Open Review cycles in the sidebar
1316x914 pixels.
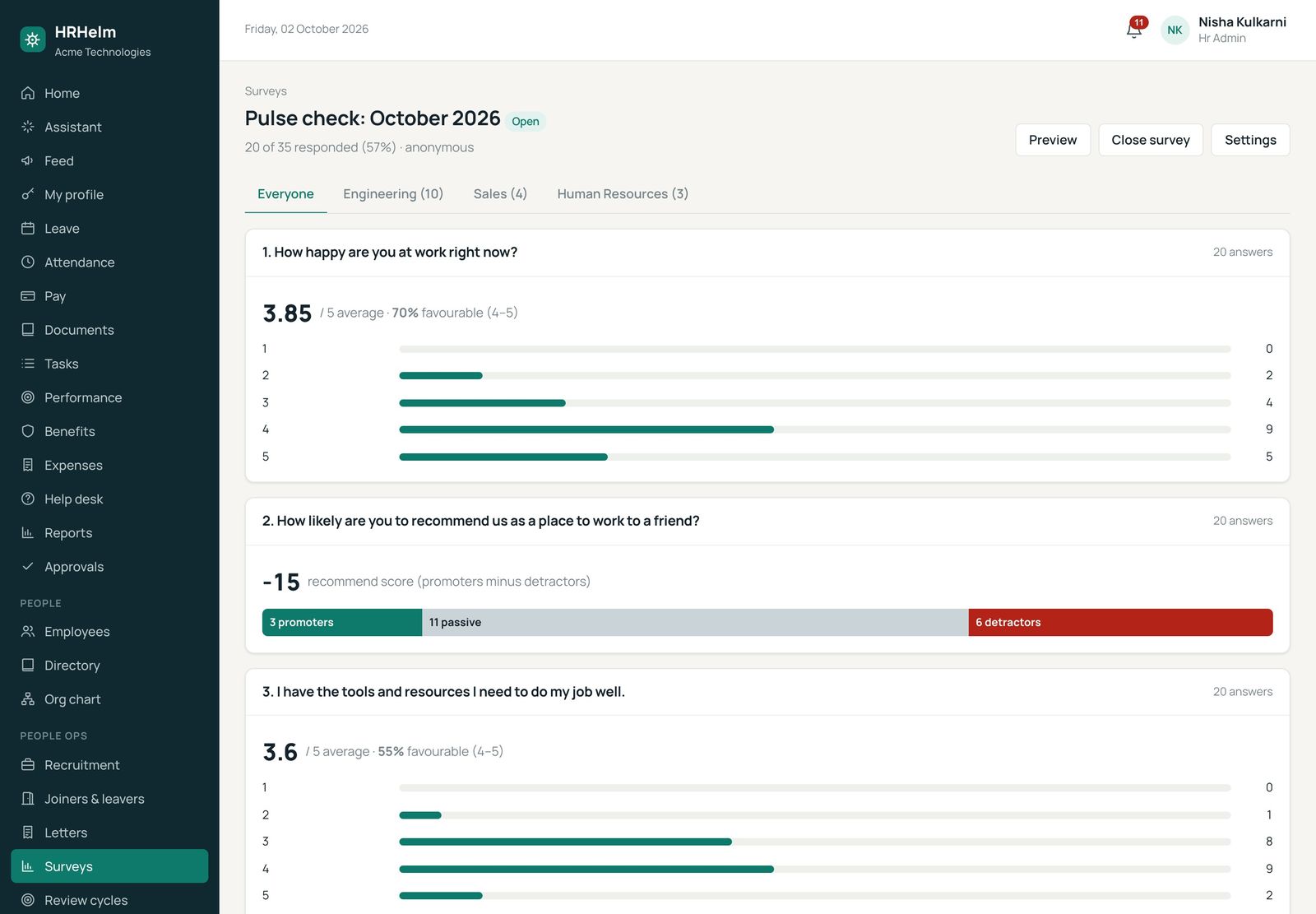point(109,900)
